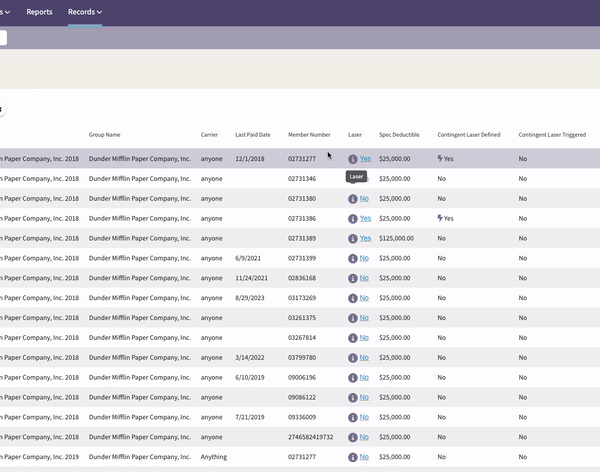Viewport: 600px width, 472px height.
Task: Open the Records dropdown menu
Action: pyautogui.click(x=85, y=12)
